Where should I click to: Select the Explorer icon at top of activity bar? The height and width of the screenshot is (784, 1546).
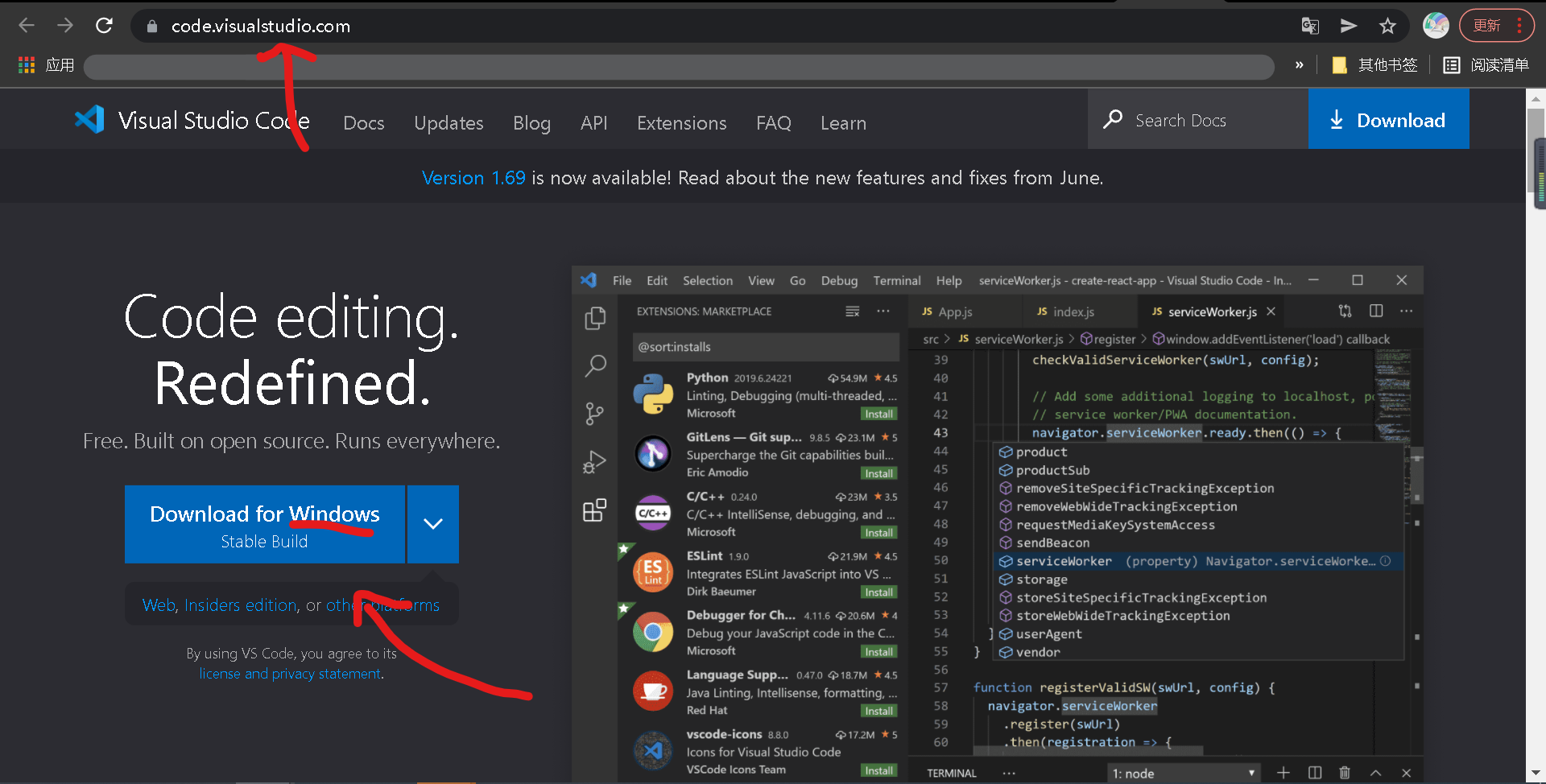point(594,318)
